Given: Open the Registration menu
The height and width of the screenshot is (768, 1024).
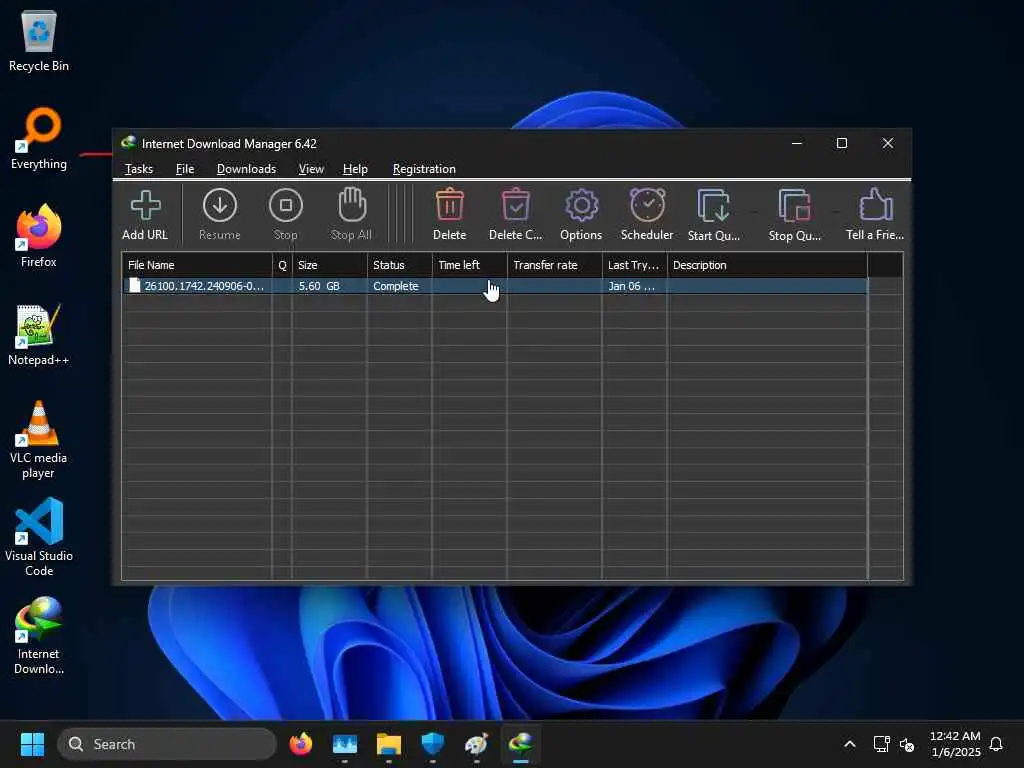Looking at the screenshot, I should (x=424, y=168).
